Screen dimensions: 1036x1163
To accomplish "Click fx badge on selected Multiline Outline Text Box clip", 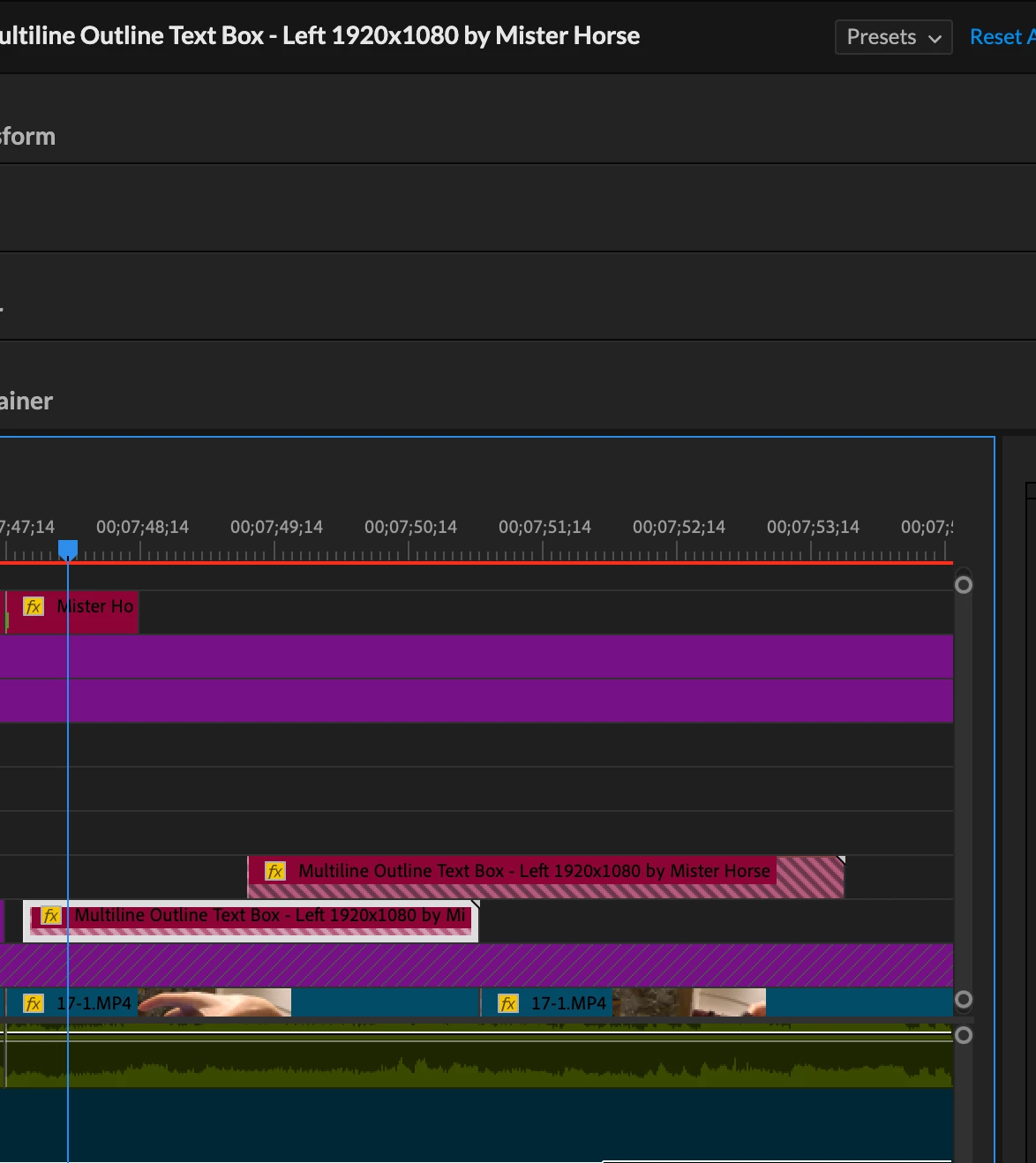I will point(51,915).
